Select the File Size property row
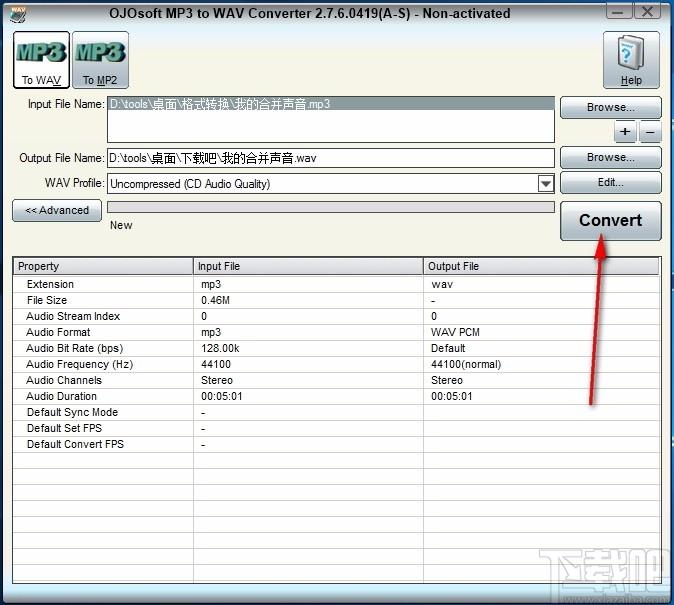Screen dimensions: 674x605 click(x=337, y=300)
